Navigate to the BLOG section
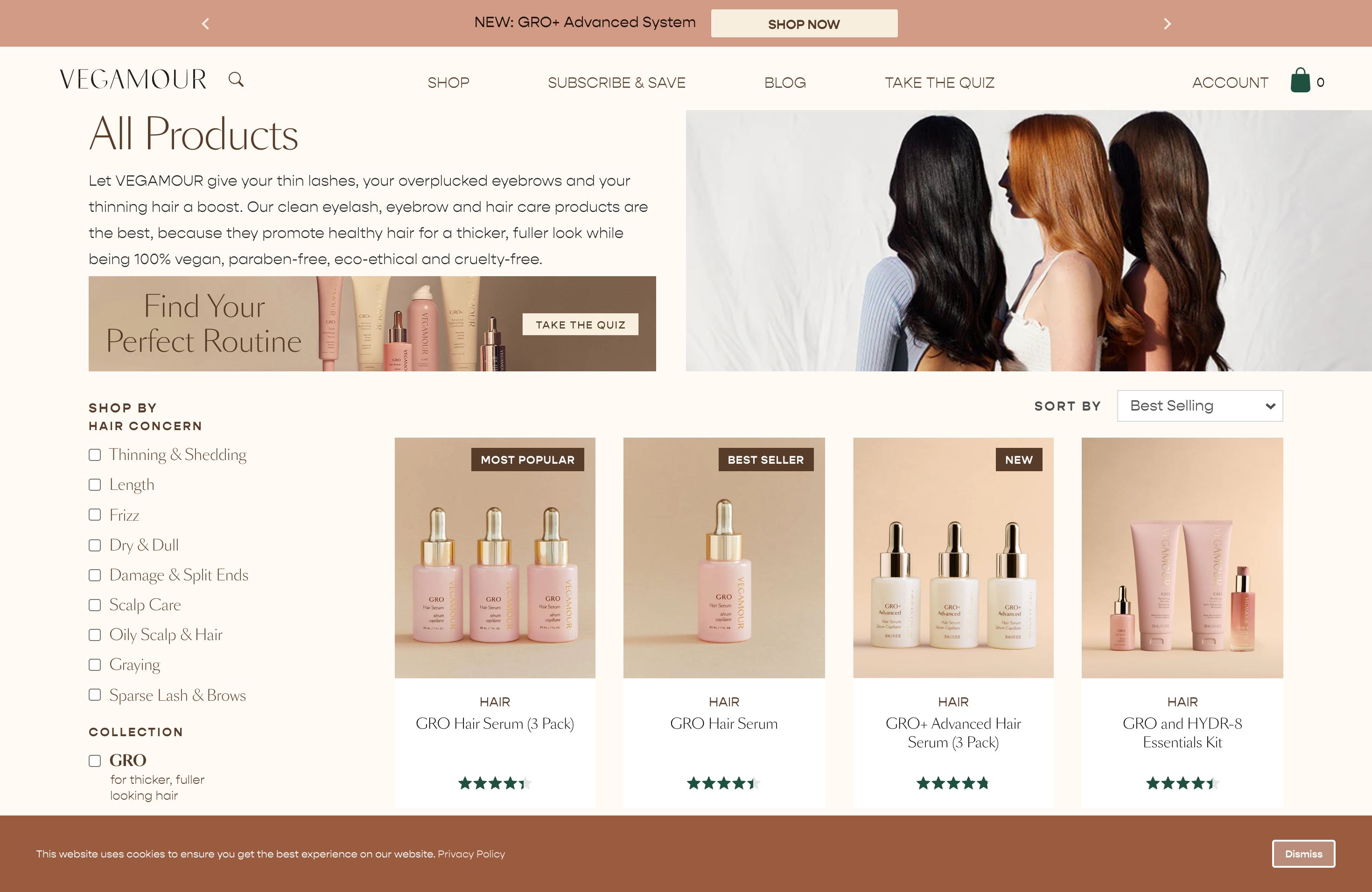This screenshot has width=1372, height=892. tap(784, 83)
